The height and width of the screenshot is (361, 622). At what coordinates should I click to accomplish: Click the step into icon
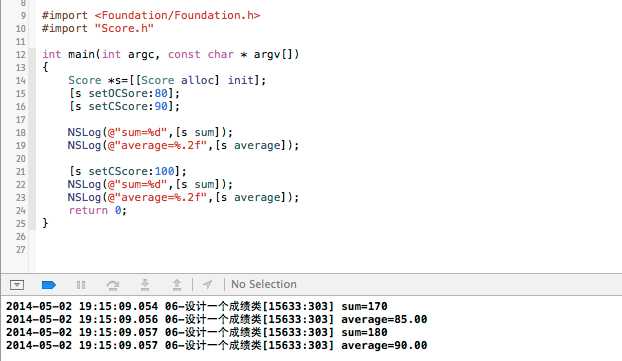[145, 284]
